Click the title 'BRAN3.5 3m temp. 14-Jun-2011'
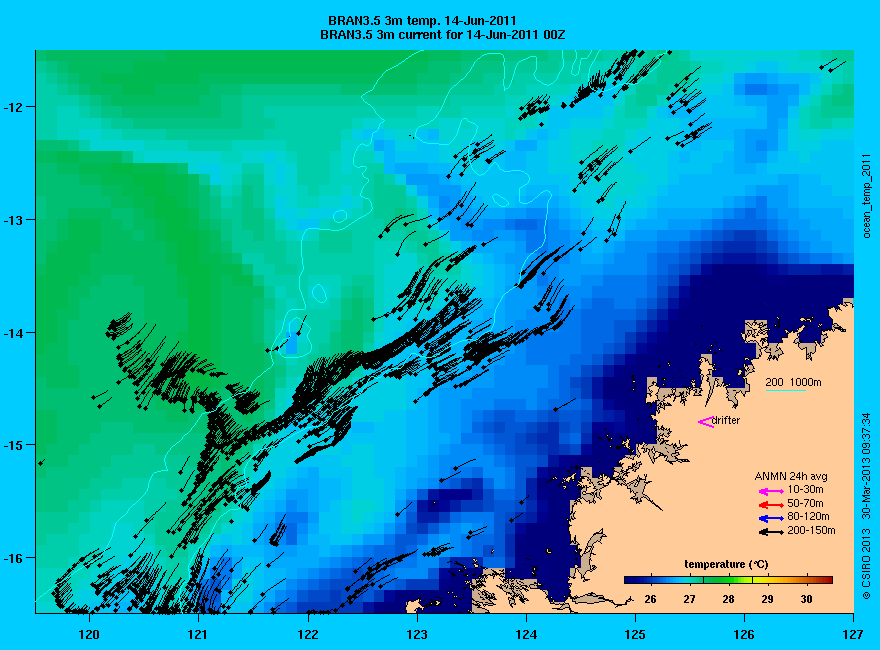This screenshot has width=880, height=650. click(x=422, y=21)
